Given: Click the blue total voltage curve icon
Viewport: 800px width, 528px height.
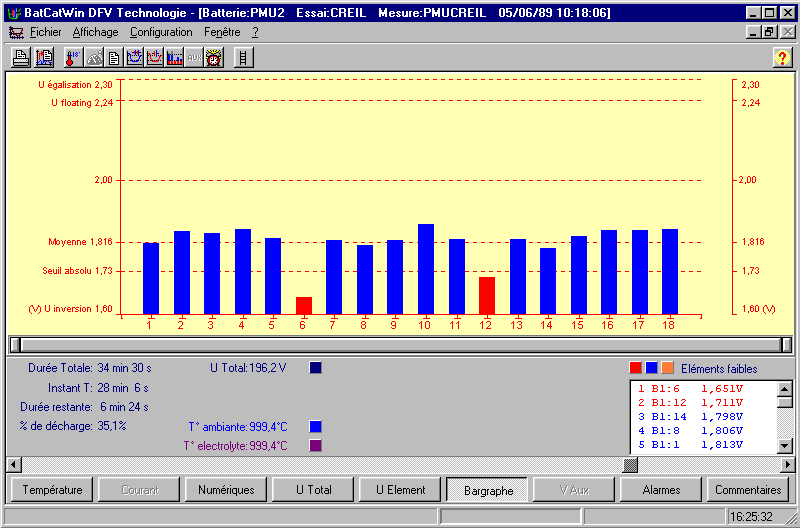Looking at the screenshot, I should [134, 58].
